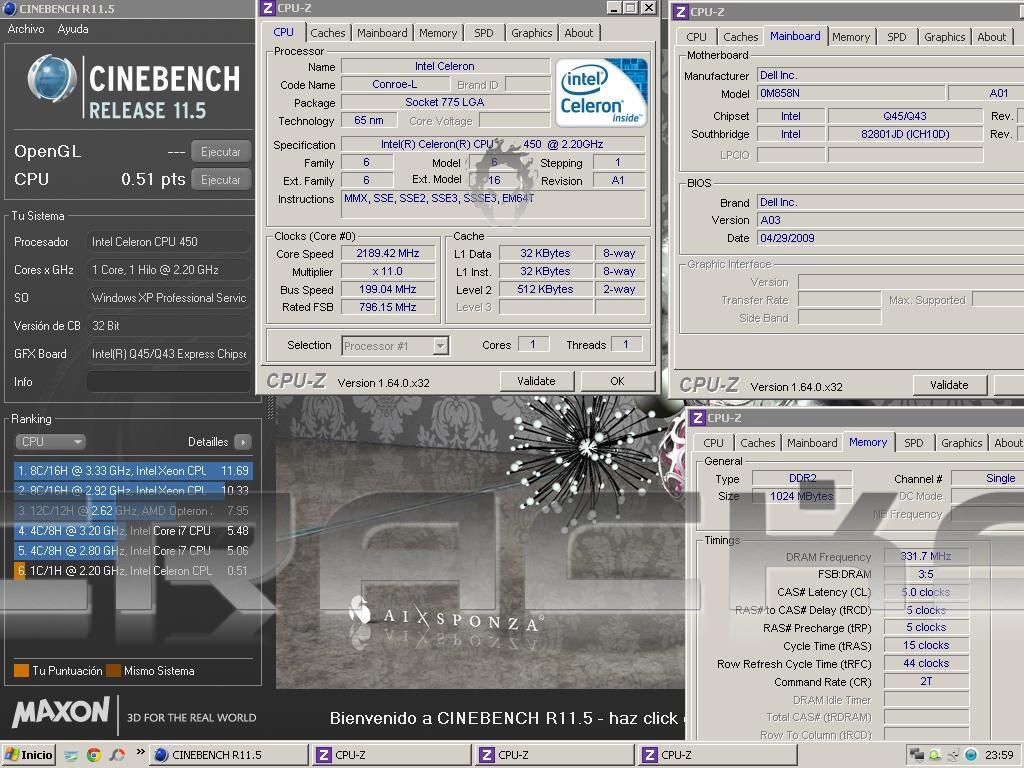
Task: Select the Graphics tab in Mainboard window
Action: [944, 37]
